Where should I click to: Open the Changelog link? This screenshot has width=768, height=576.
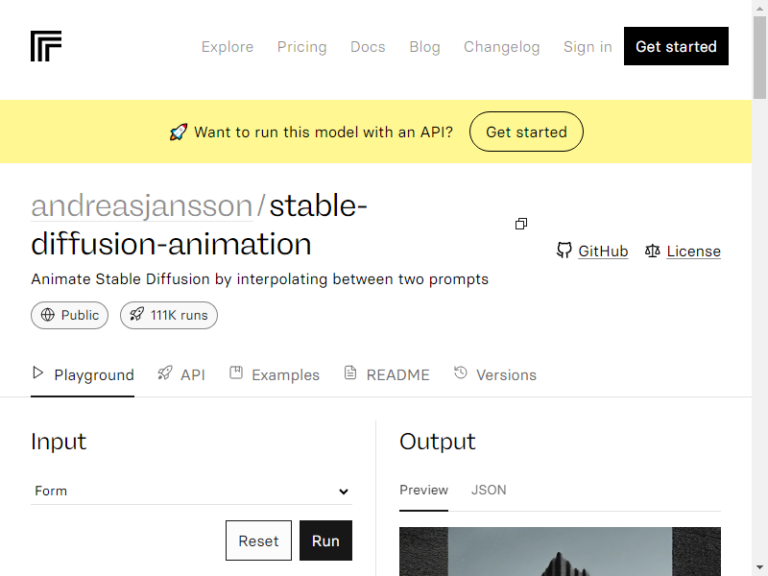tap(502, 47)
